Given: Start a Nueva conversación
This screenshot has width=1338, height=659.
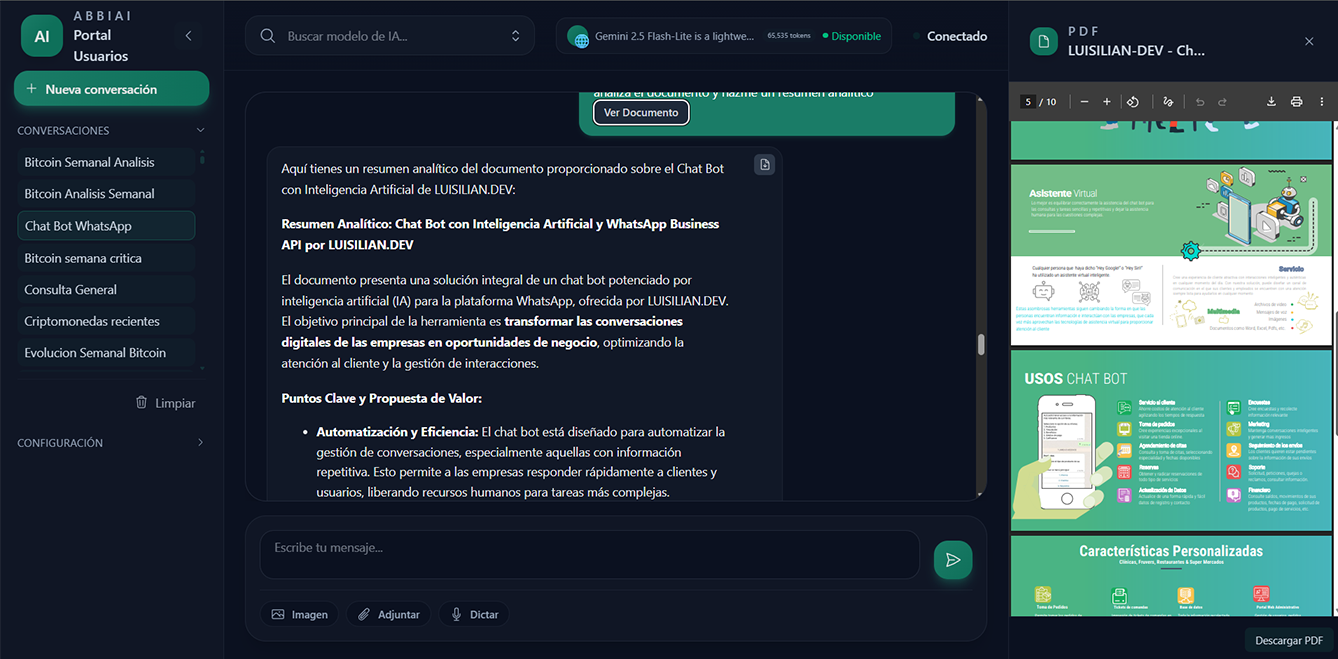Looking at the screenshot, I should pos(111,89).
